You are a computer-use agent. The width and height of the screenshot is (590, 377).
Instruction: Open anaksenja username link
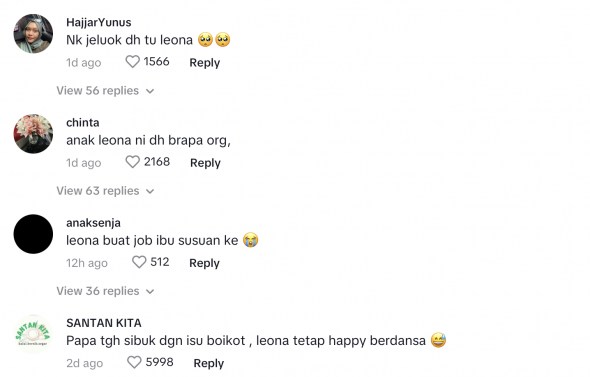click(93, 223)
